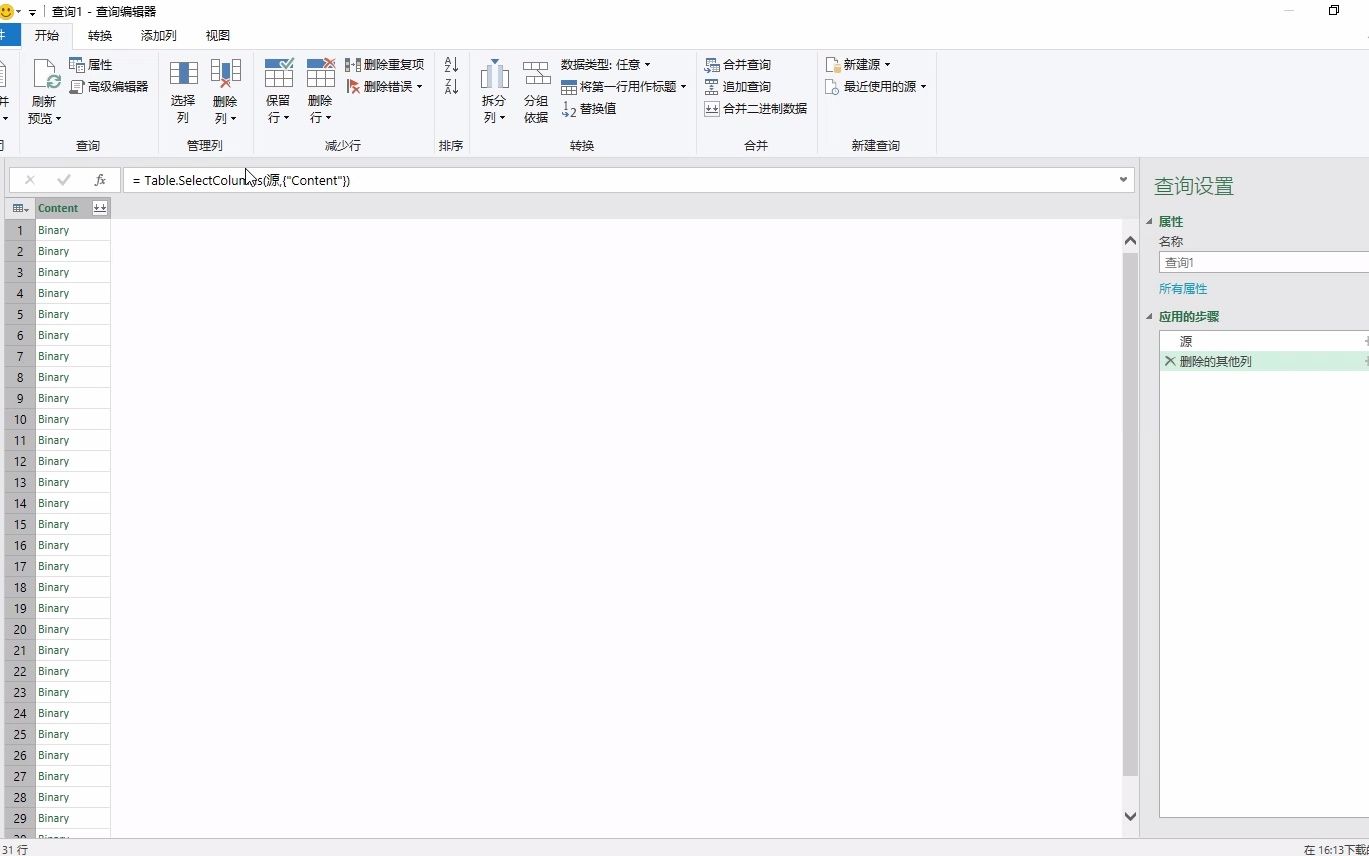1369x856 pixels.
Task: Delete the removed other columns step
Action: click(x=1170, y=361)
